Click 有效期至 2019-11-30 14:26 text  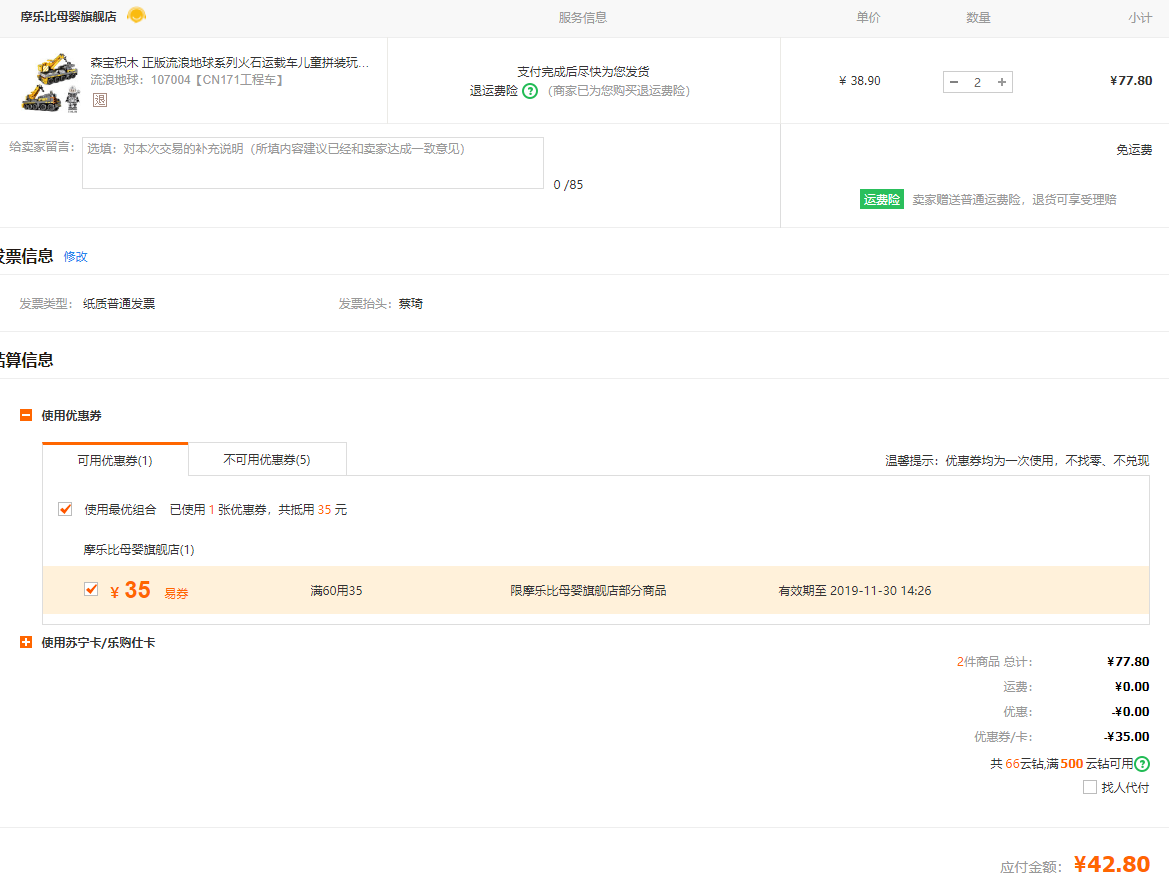coord(855,591)
